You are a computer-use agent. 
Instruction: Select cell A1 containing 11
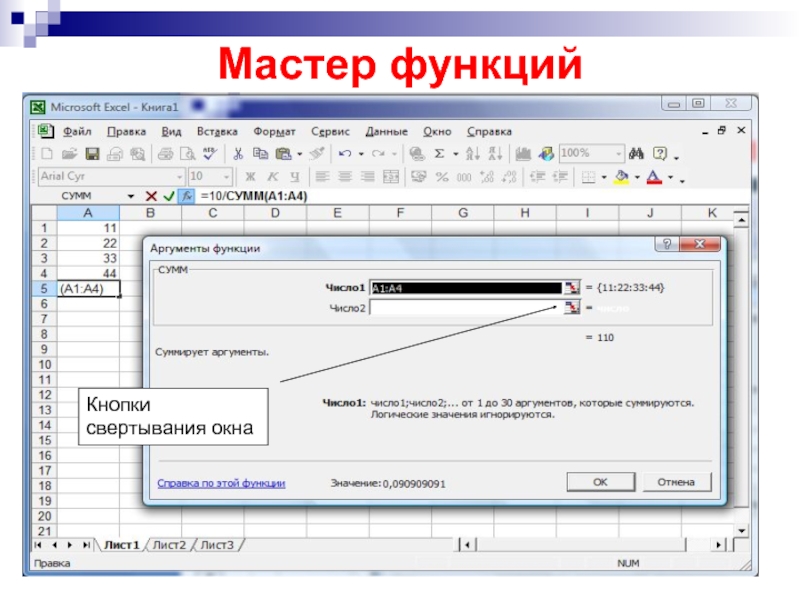click(88, 228)
